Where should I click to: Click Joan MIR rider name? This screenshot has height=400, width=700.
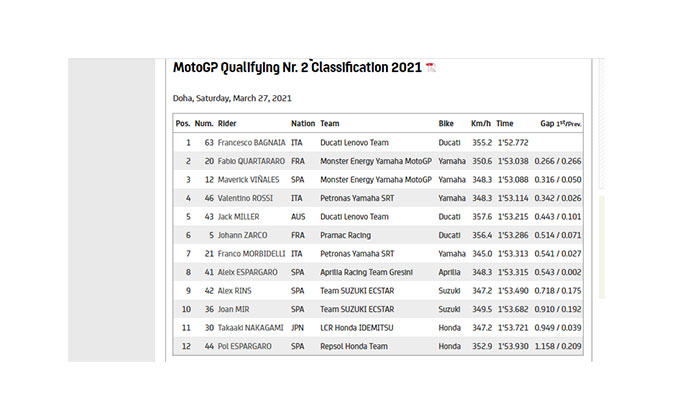(x=235, y=309)
